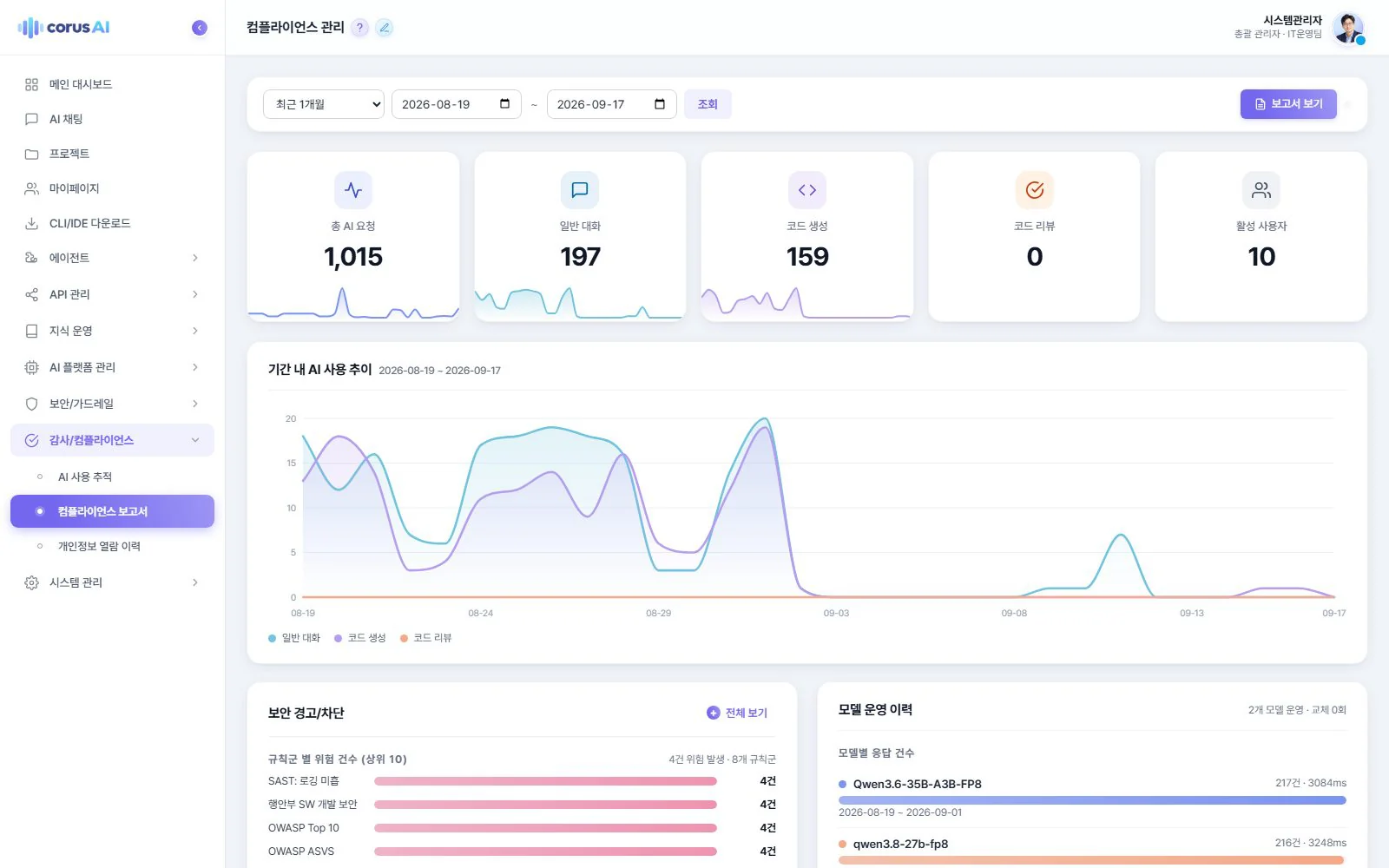Viewport: 1389px width, 868px height.
Task: Click the qwen3.8-27b-fp8 model name
Action: [900, 844]
